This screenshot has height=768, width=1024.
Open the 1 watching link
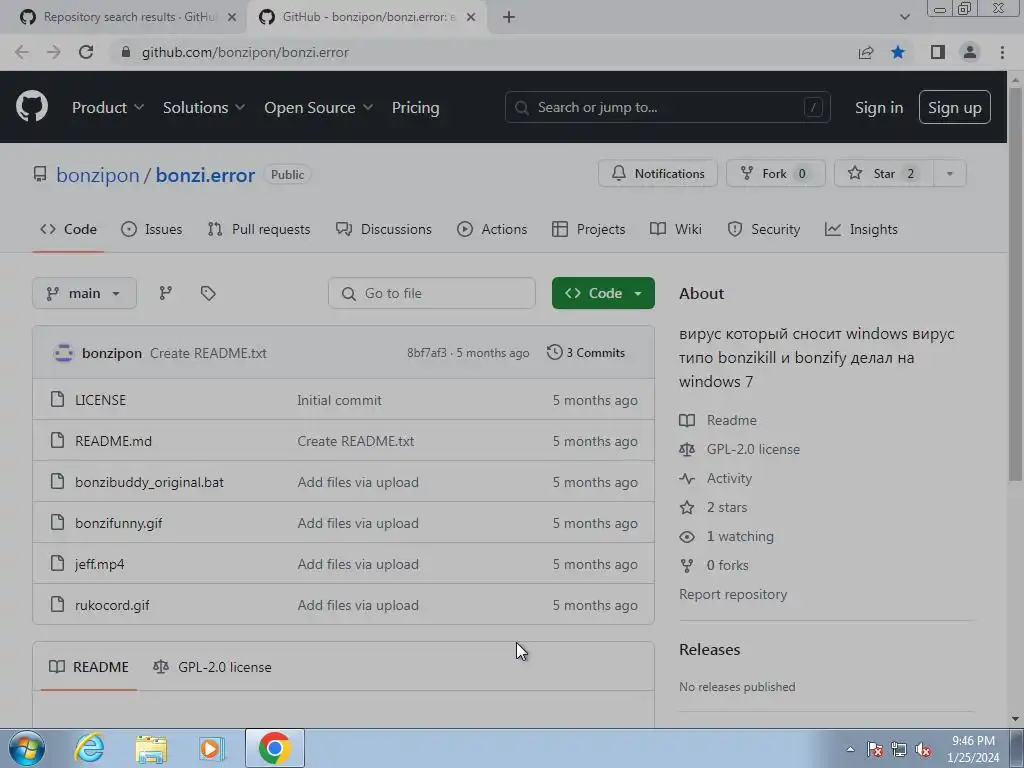740,536
